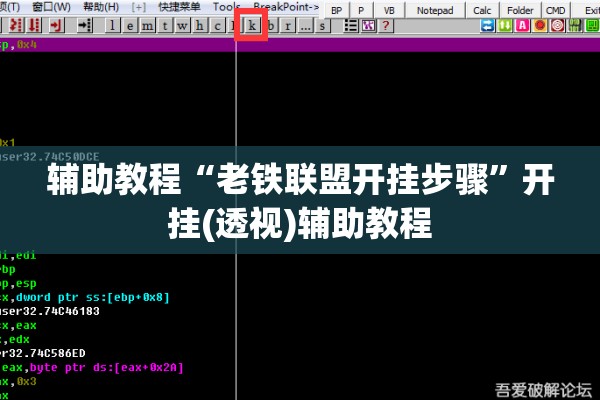Open the 窗口(W) menu
Image resolution: width=600 pixels, height=400 pixels.
coord(51,7)
